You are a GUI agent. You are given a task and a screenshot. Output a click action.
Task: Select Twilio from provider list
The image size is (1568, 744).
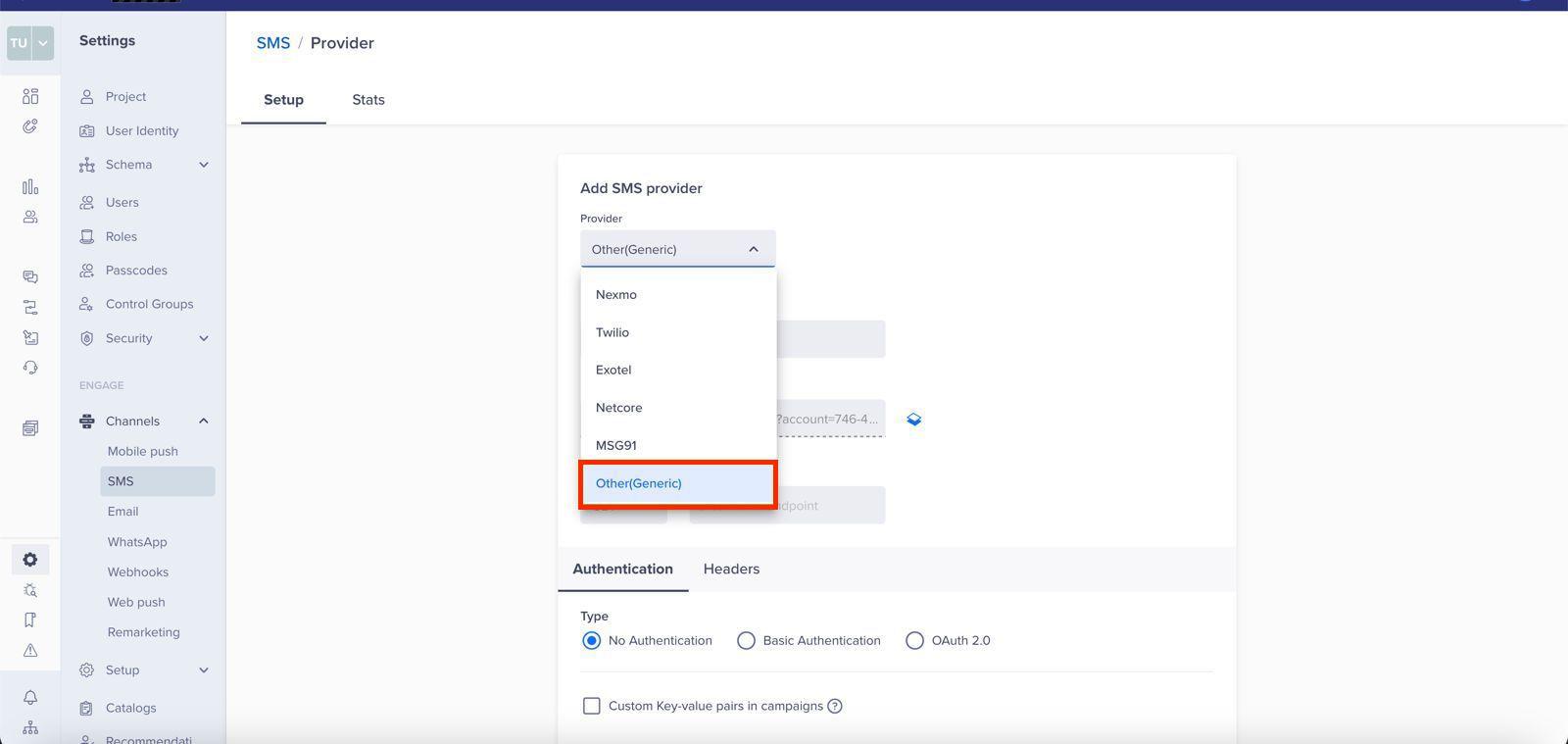point(612,332)
